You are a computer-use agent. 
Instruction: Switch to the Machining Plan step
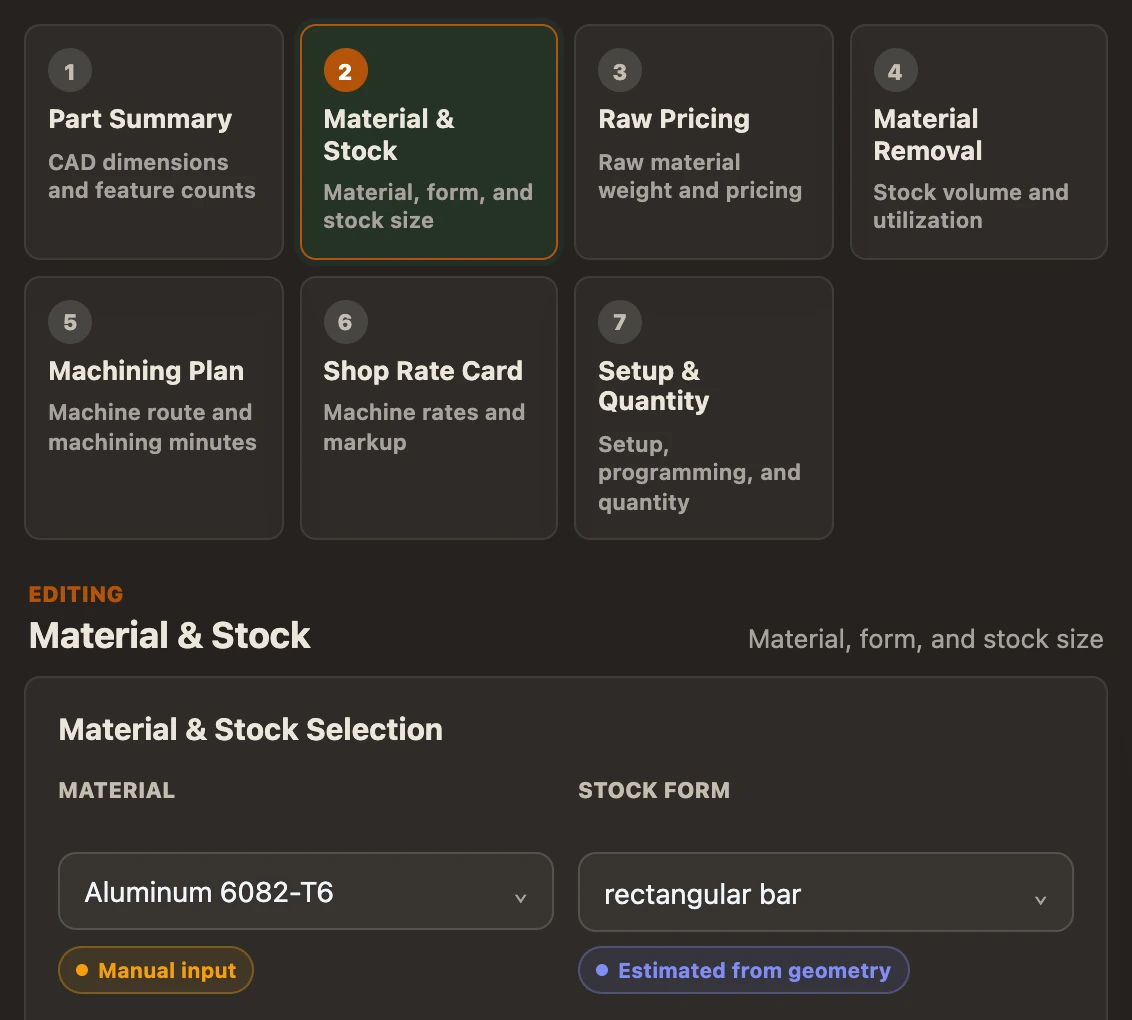tap(154, 408)
